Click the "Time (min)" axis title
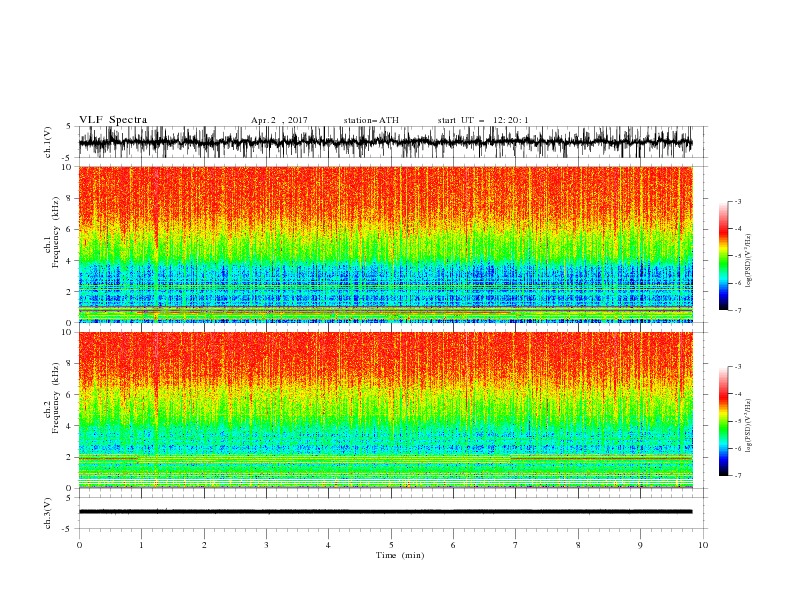Screen dimensions: 792x612 point(400,555)
